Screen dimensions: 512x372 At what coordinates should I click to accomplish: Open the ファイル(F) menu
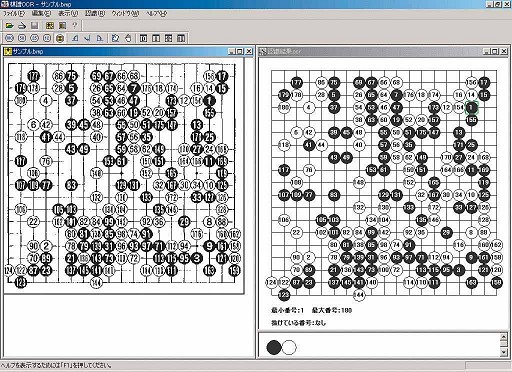(14, 14)
